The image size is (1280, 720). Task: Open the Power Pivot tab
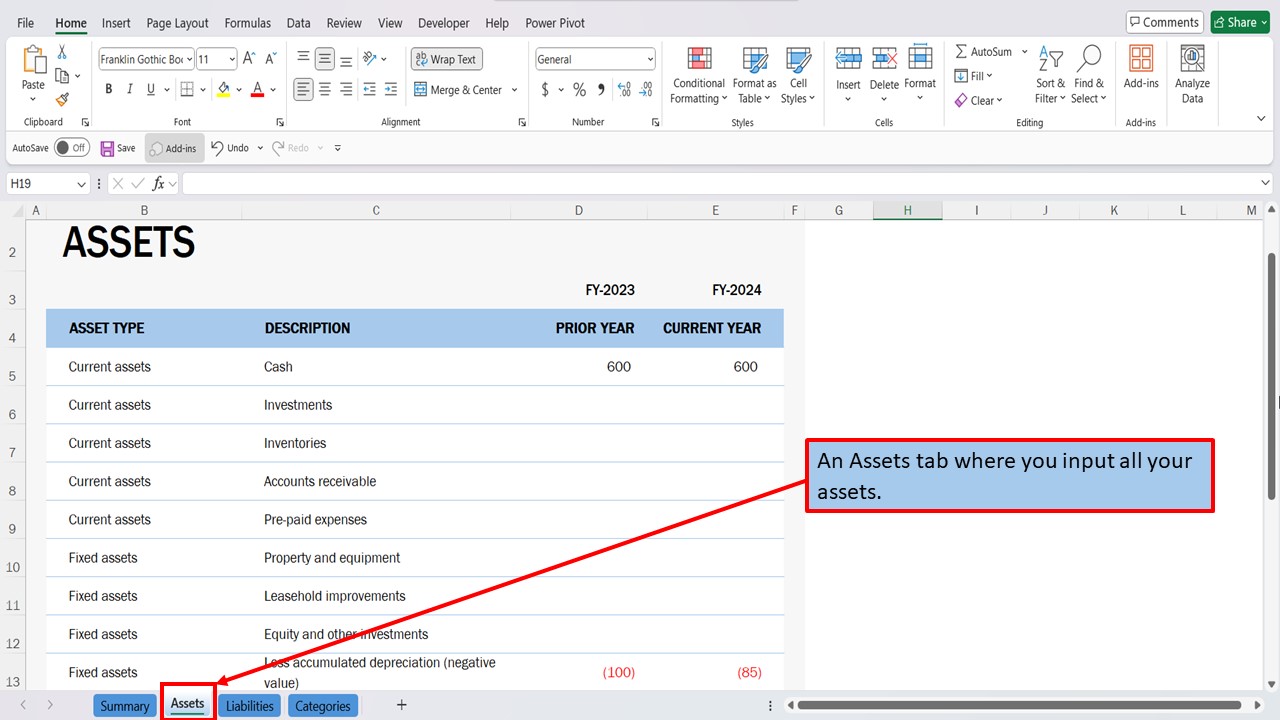555,23
